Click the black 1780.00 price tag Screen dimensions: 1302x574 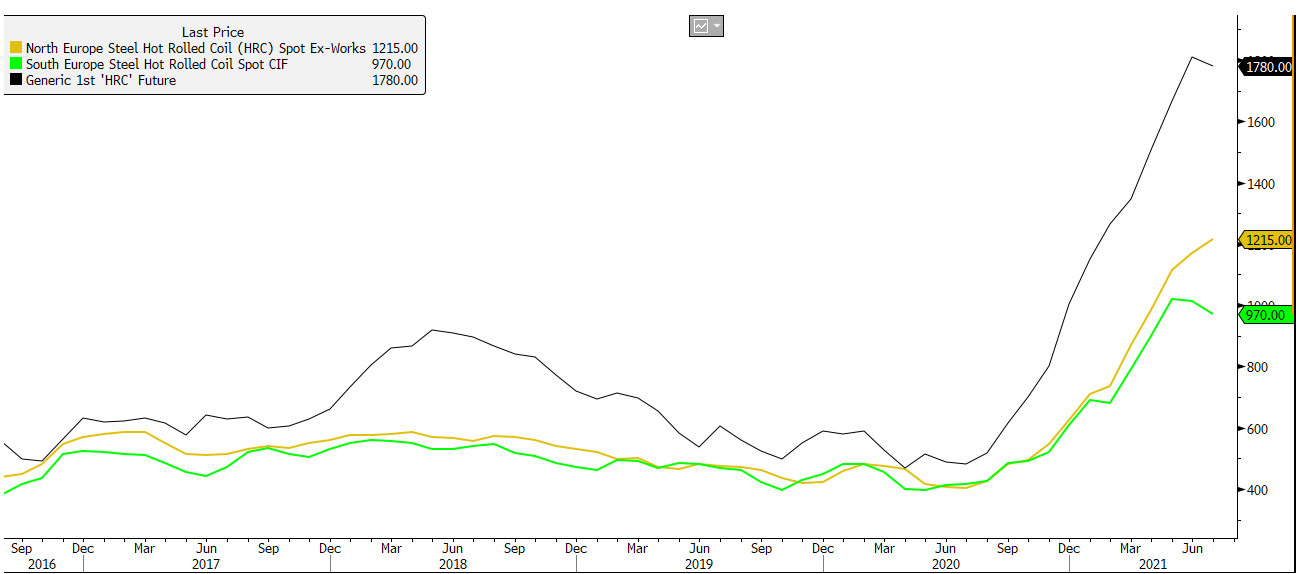click(x=1269, y=67)
